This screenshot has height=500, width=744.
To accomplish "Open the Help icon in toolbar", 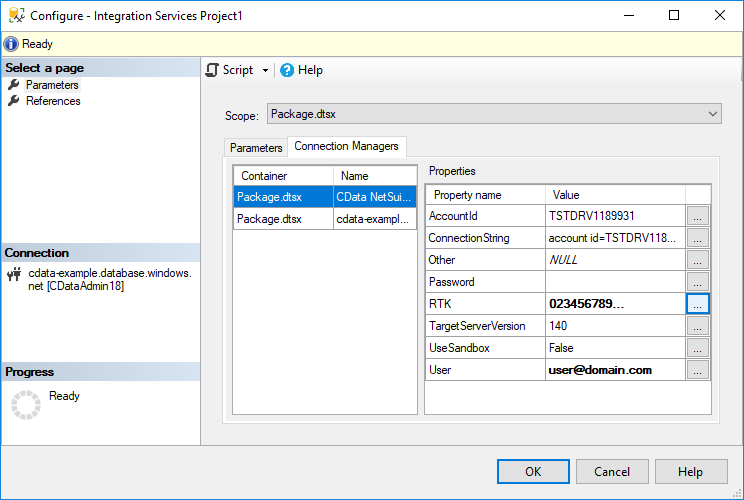I will click(x=287, y=70).
